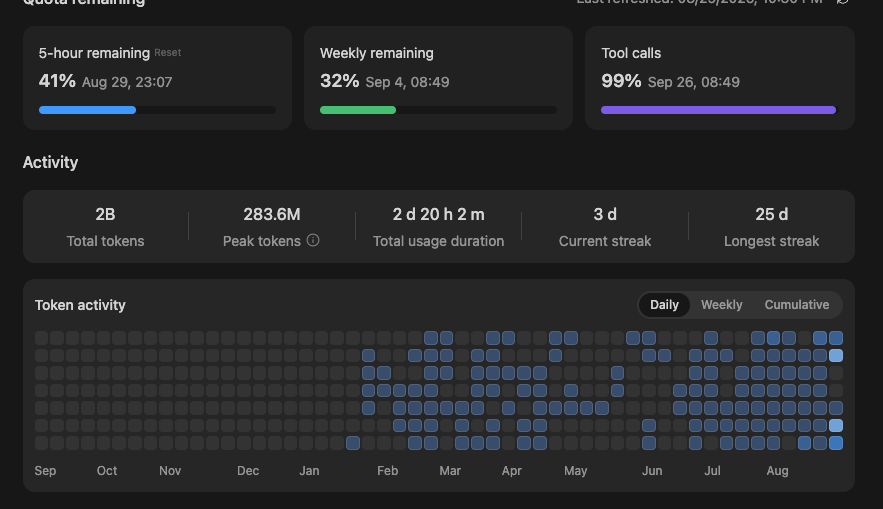Switch token activity to Cumulative view

tap(797, 305)
